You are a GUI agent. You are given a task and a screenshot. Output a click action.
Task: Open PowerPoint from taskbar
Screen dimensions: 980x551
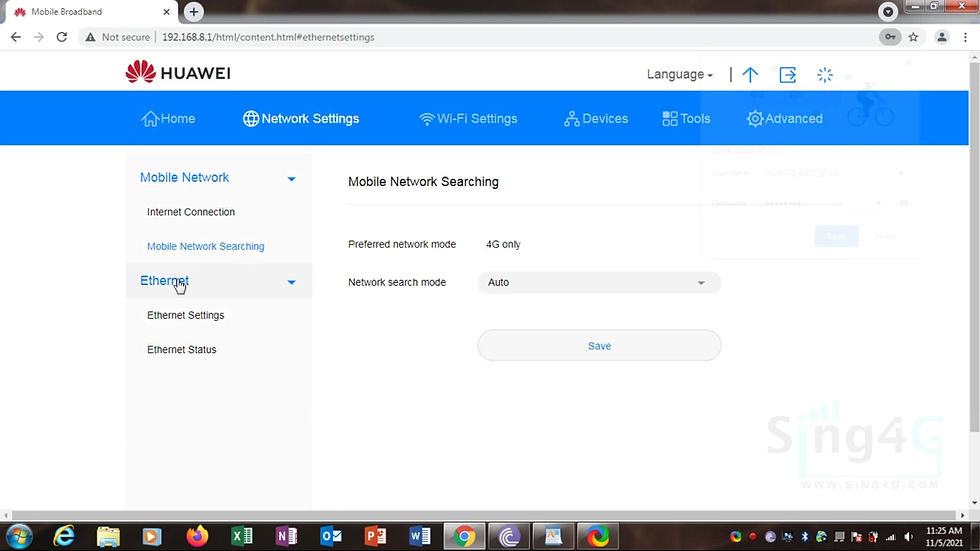tap(375, 536)
